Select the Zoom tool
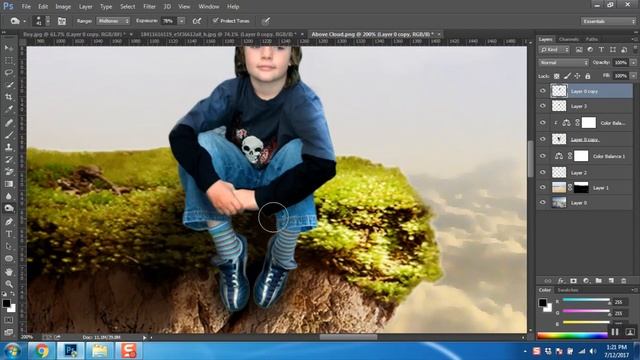This screenshot has width=640, height=360. point(9,284)
